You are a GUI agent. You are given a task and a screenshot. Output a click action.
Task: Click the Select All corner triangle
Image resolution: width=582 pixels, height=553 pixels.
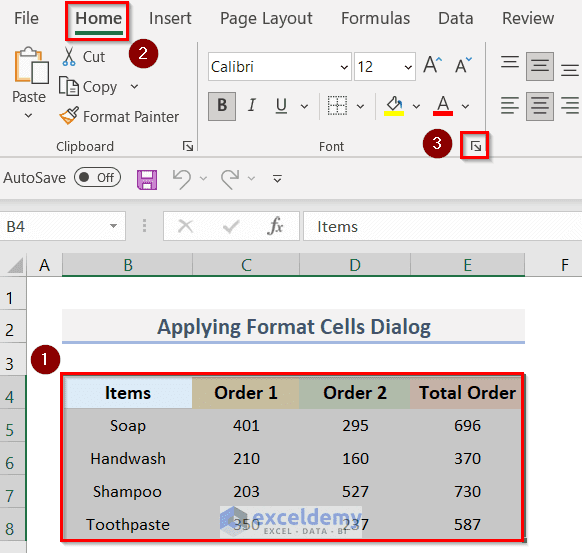click(x=15, y=265)
